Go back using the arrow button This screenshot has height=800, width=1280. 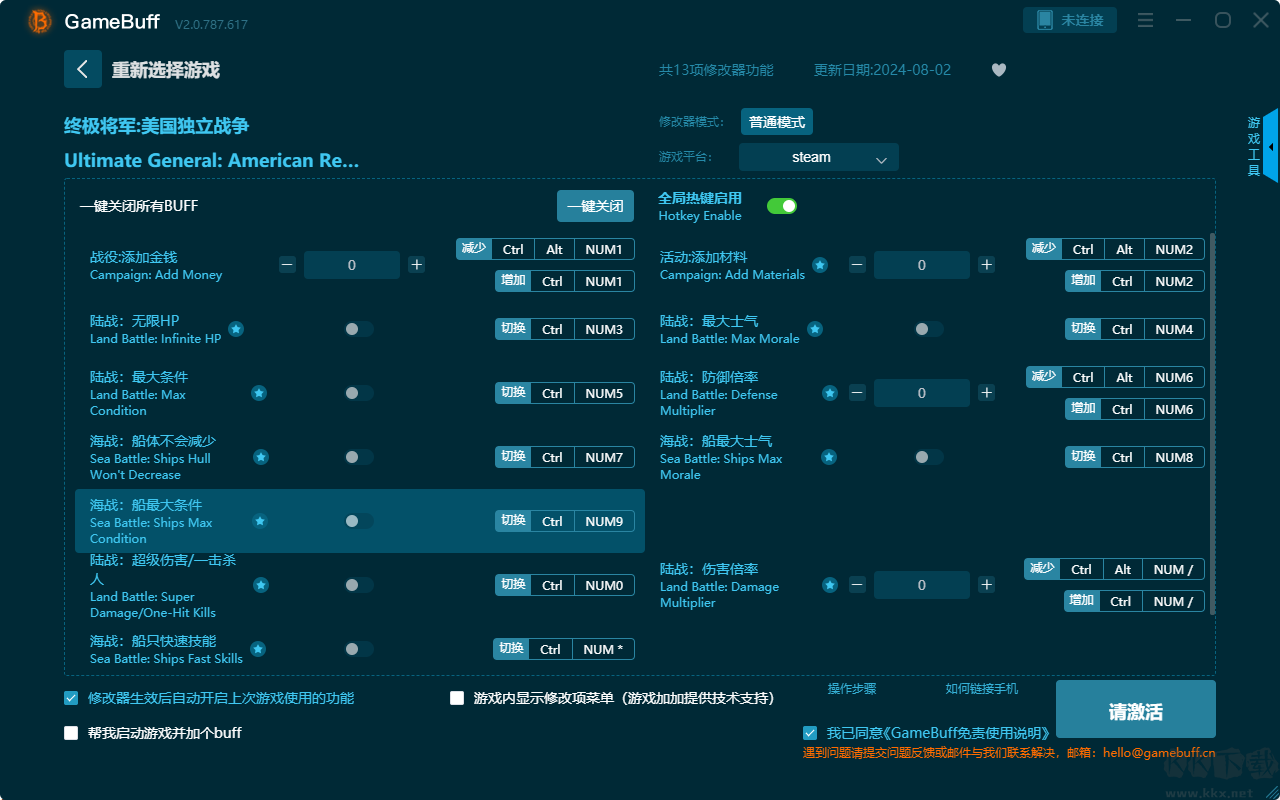click(83, 69)
